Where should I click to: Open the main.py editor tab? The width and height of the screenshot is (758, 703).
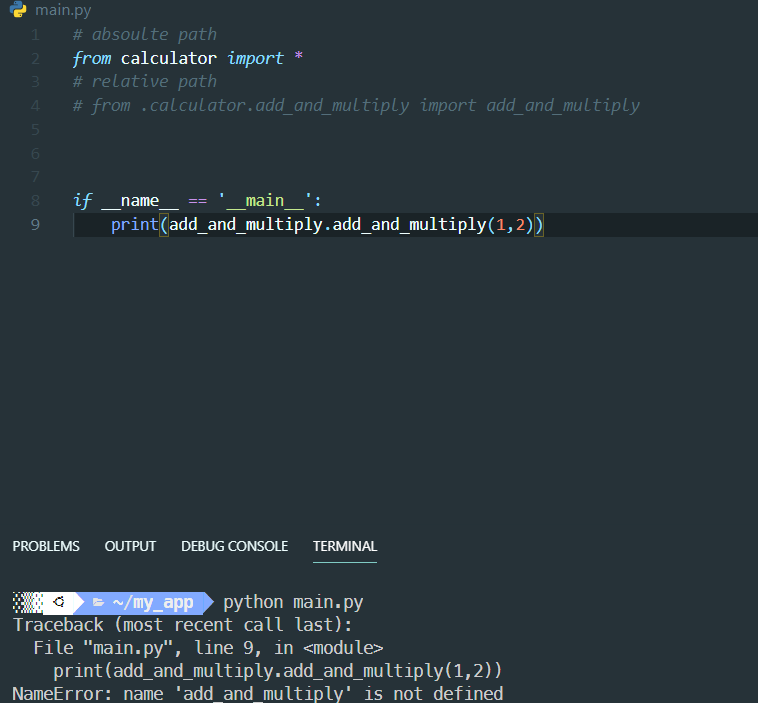click(62, 10)
